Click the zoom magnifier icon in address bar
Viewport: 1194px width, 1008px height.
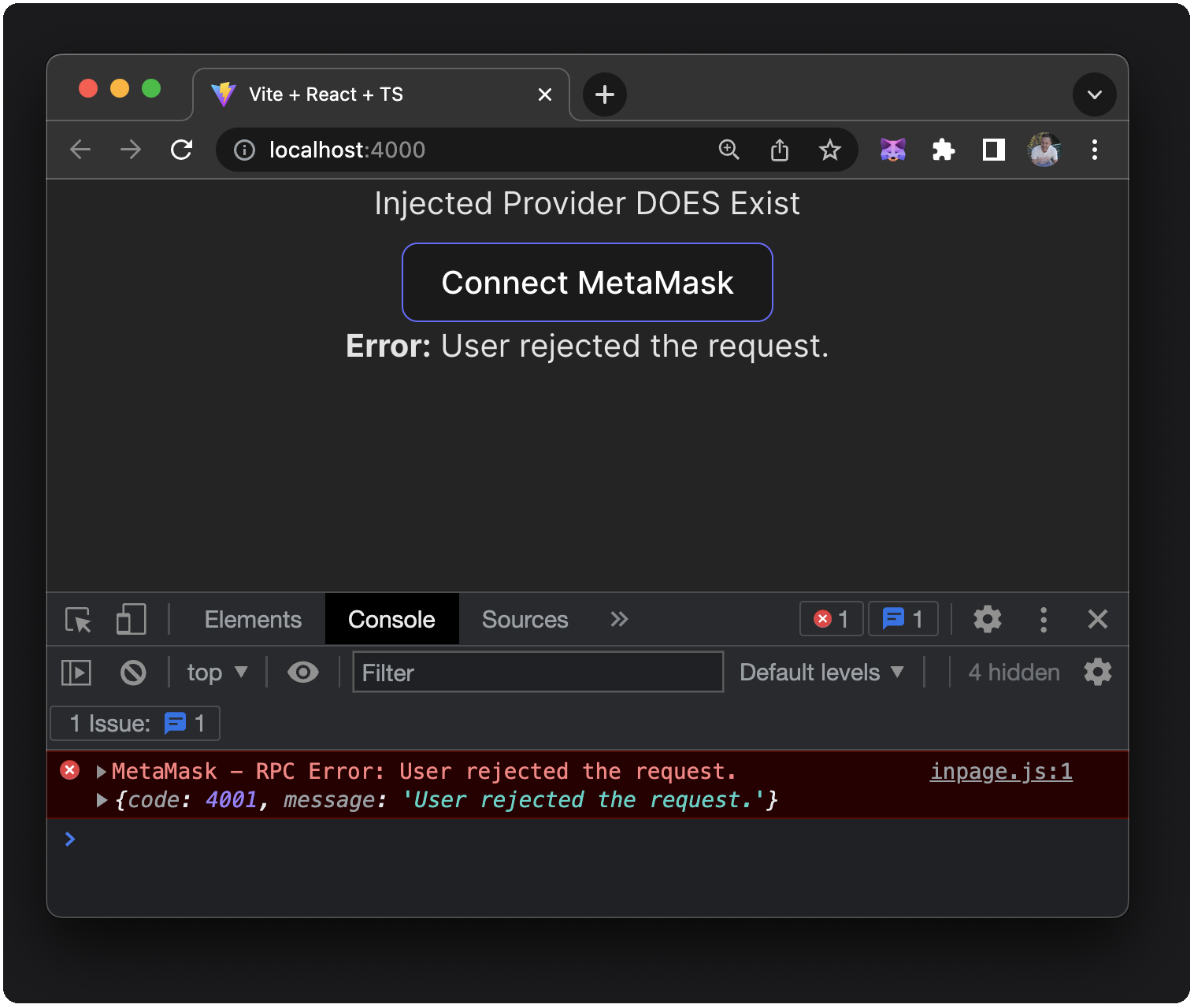[729, 150]
